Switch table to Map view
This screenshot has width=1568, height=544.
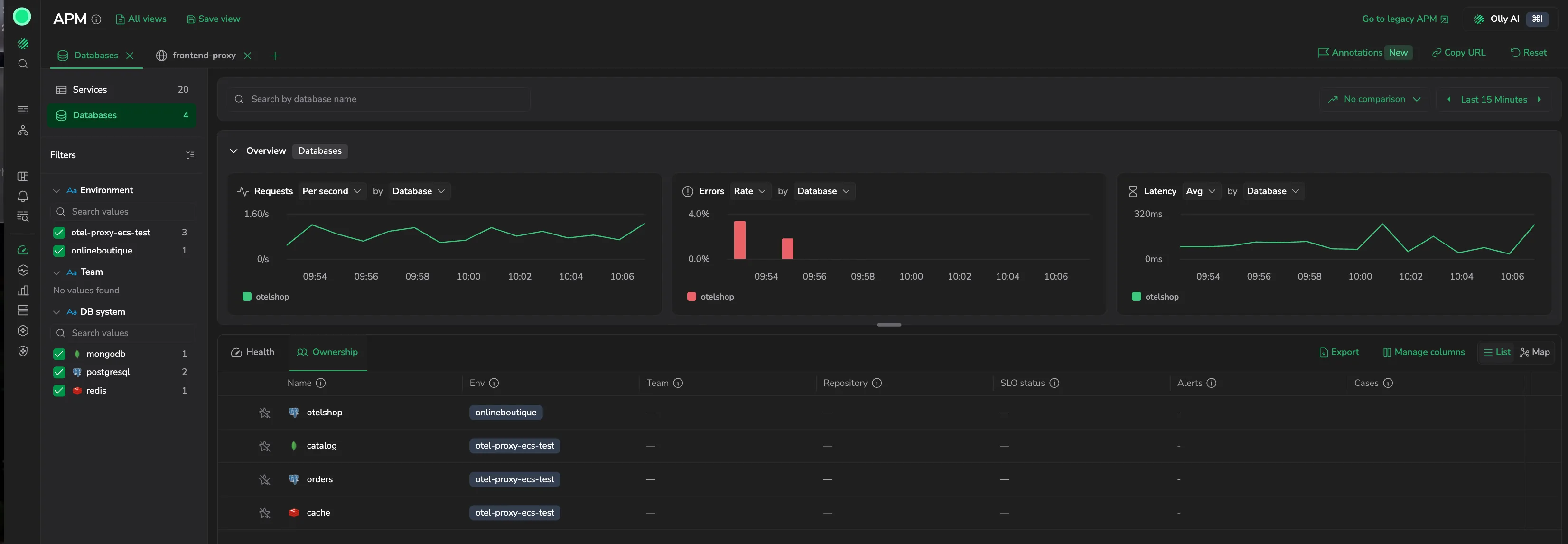[x=1534, y=352]
